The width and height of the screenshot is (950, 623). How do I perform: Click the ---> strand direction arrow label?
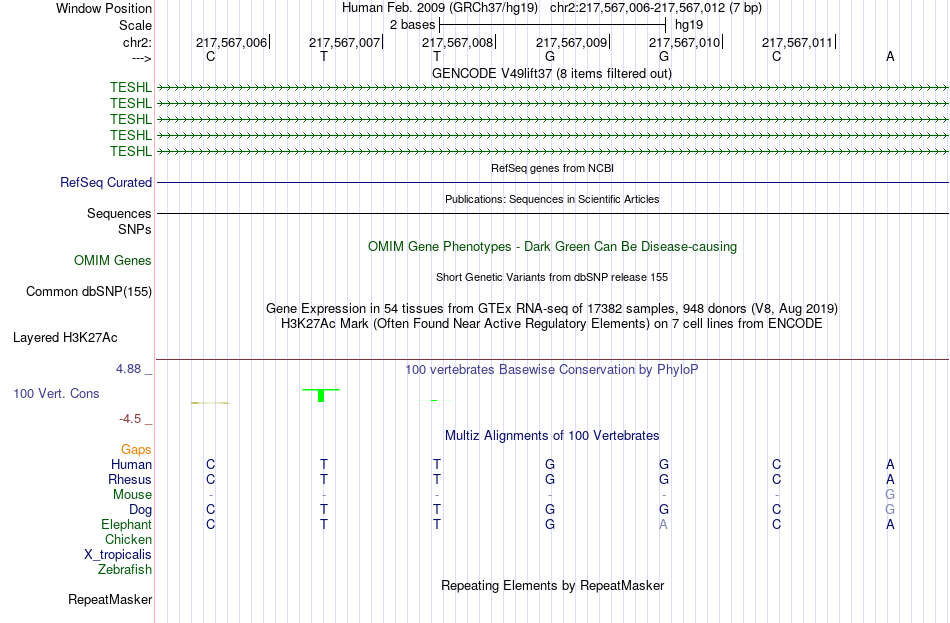(141, 58)
